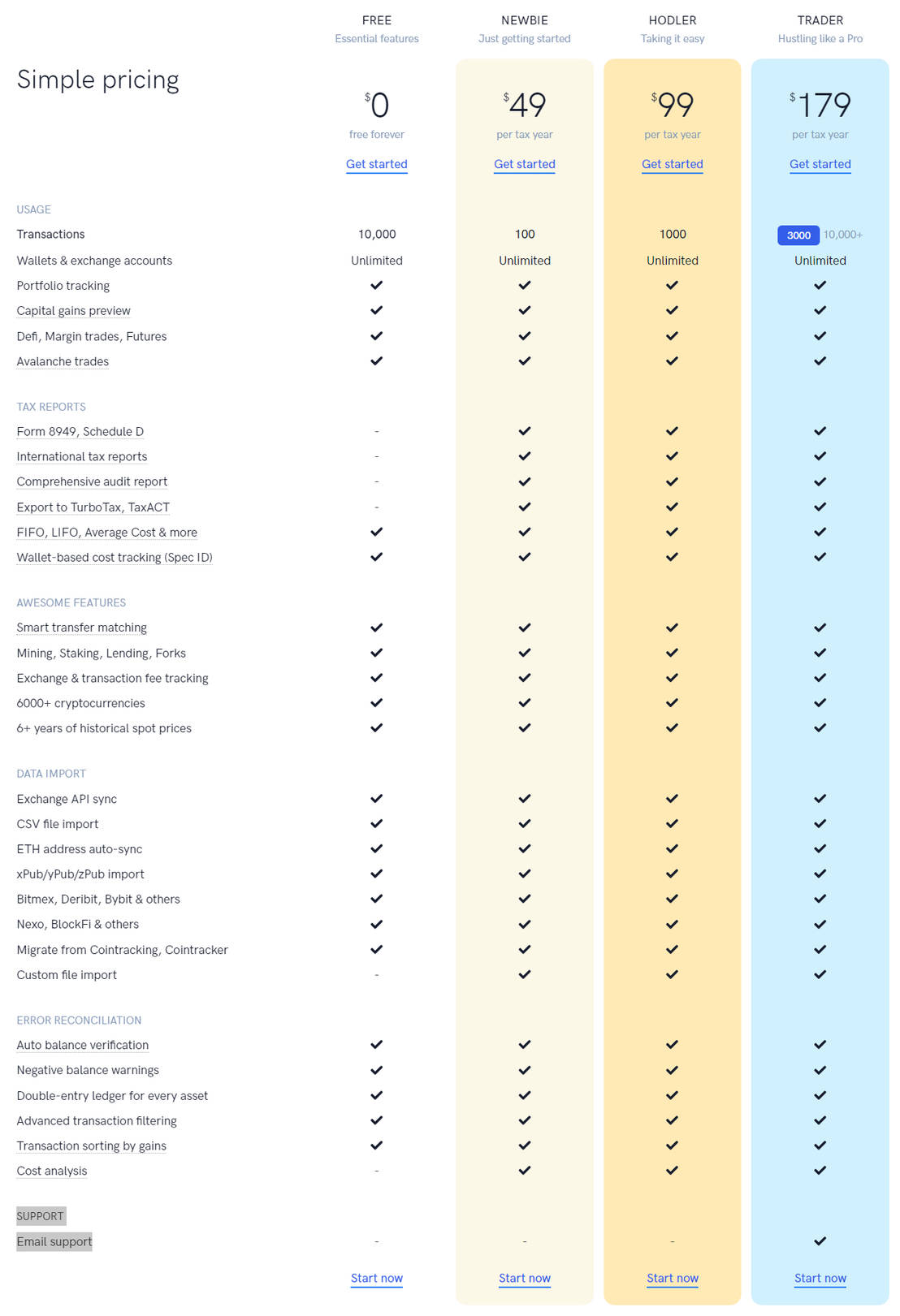Click the Portfolio tracking checkmark in FREE column
The image size is (900, 1316).
[x=377, y=285]
